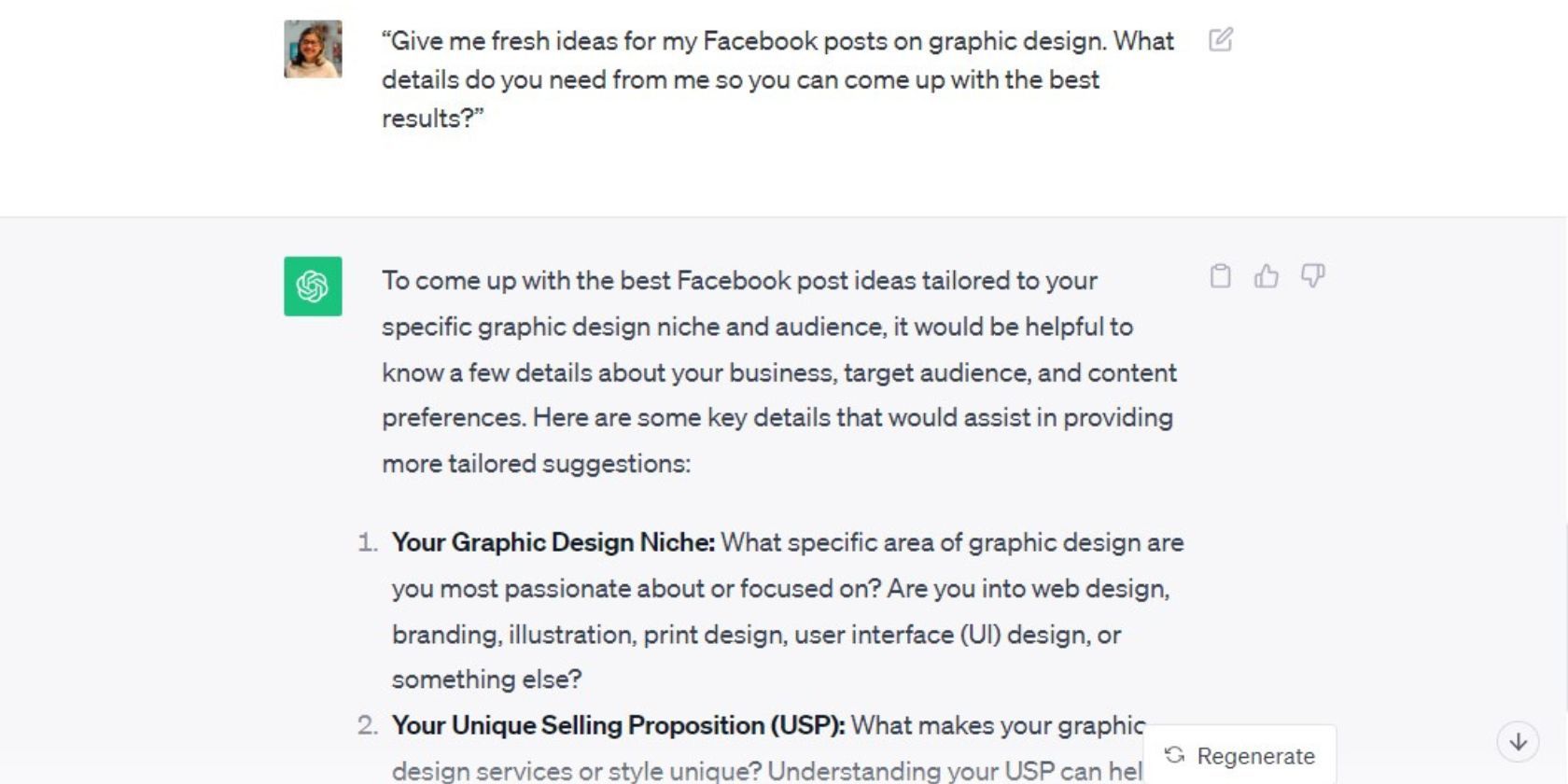The width and height of the screenshot is (1568, 784).
Task: Click list number 2 marker
Action: pos(368,726)
